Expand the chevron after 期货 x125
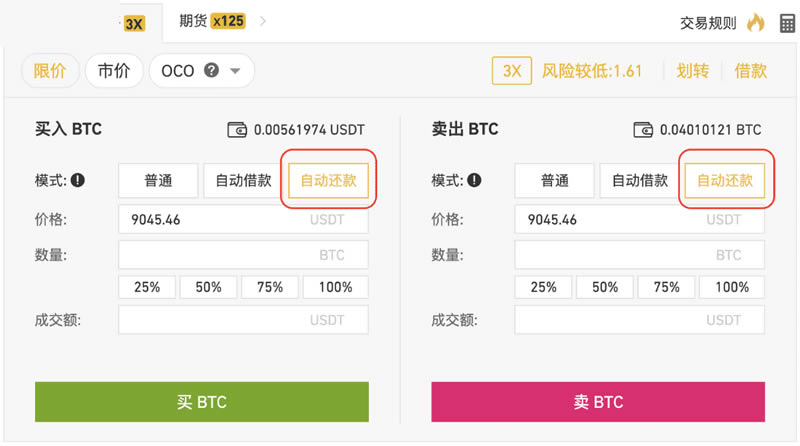The width and height of the screenshot is (800, 446). click(263, 20)
